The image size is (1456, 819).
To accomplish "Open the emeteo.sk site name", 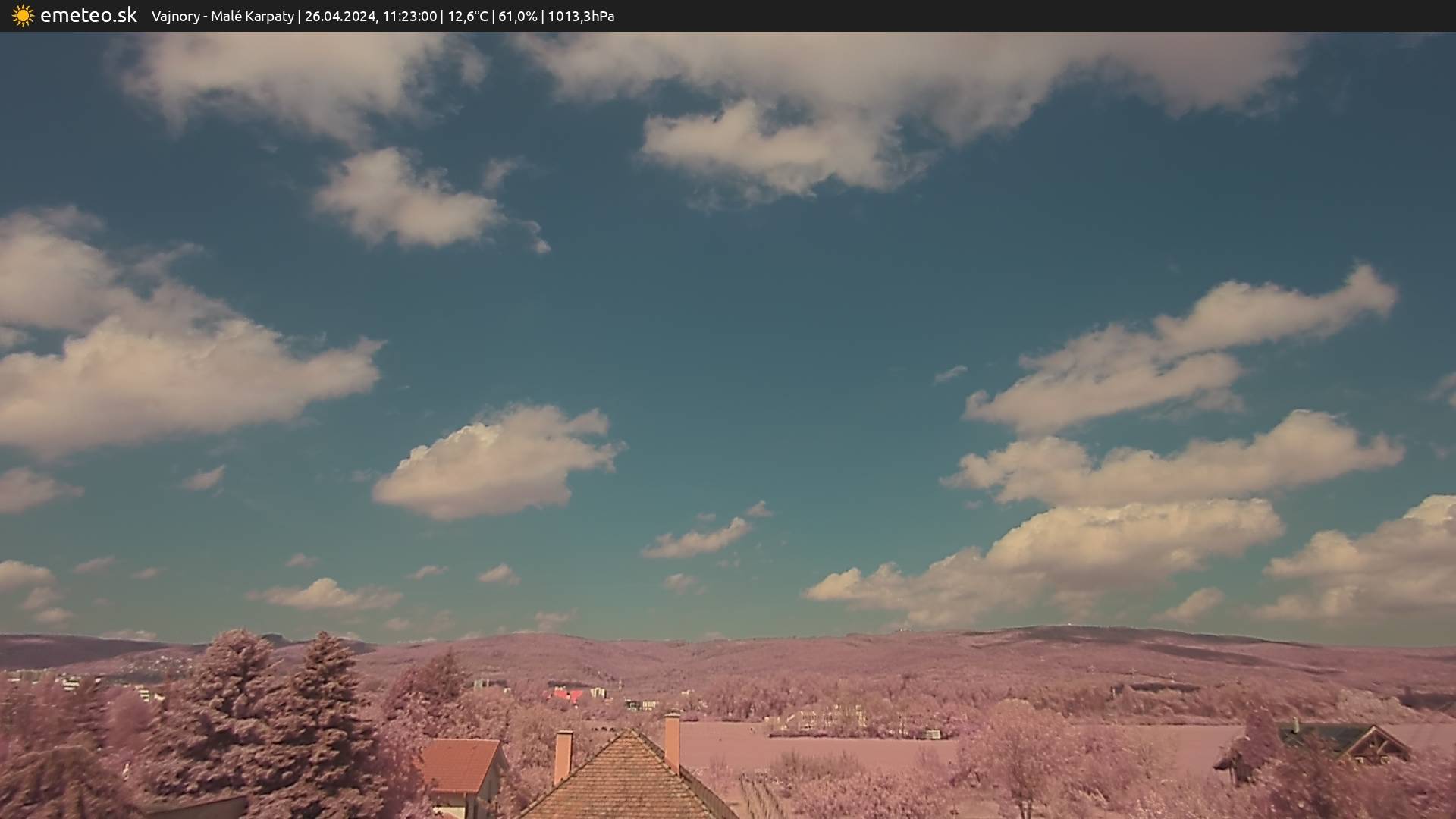I will tap(88, 16).
